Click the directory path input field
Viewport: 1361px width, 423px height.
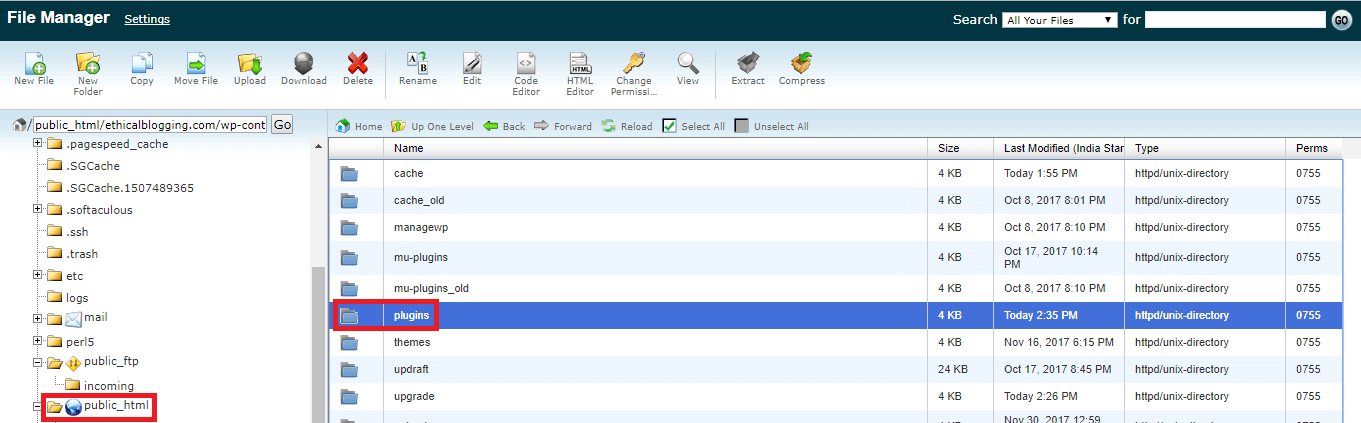click(x=150, y=125)
